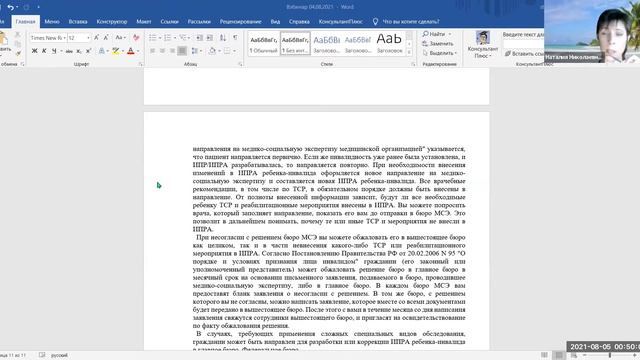Open the Вид (View) tab

(x=276, y=22)
